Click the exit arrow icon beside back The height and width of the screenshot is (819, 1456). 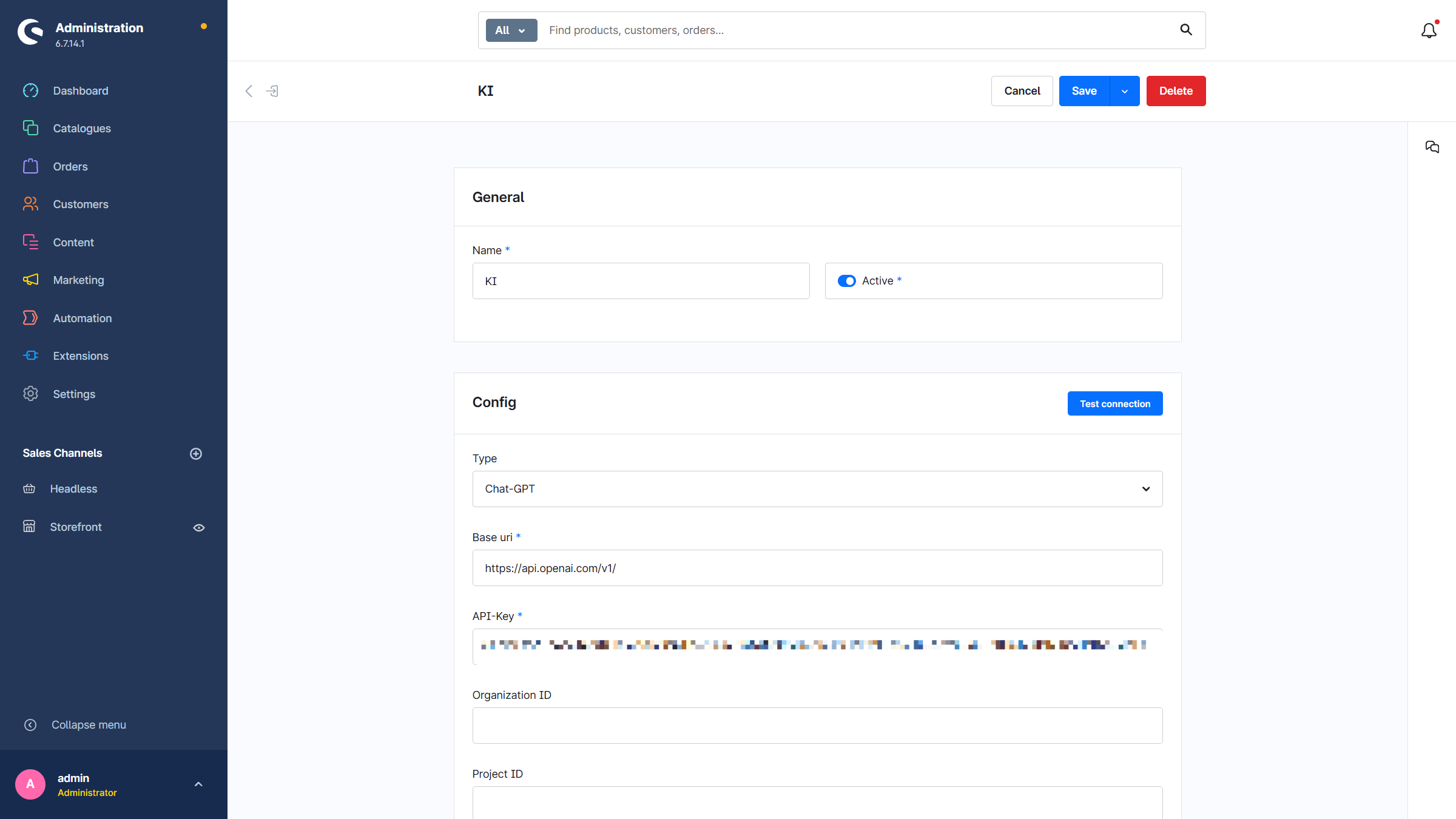[x=272, y=91]
